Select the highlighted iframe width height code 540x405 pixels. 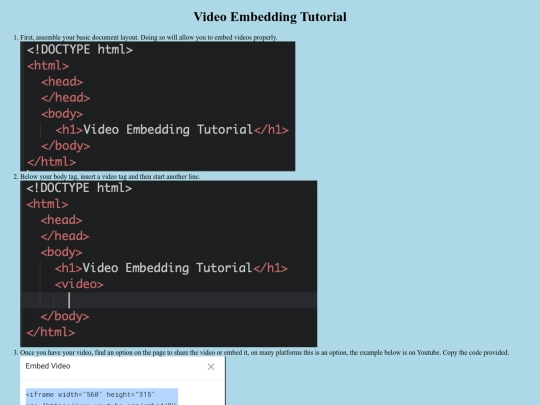(102, 397)
